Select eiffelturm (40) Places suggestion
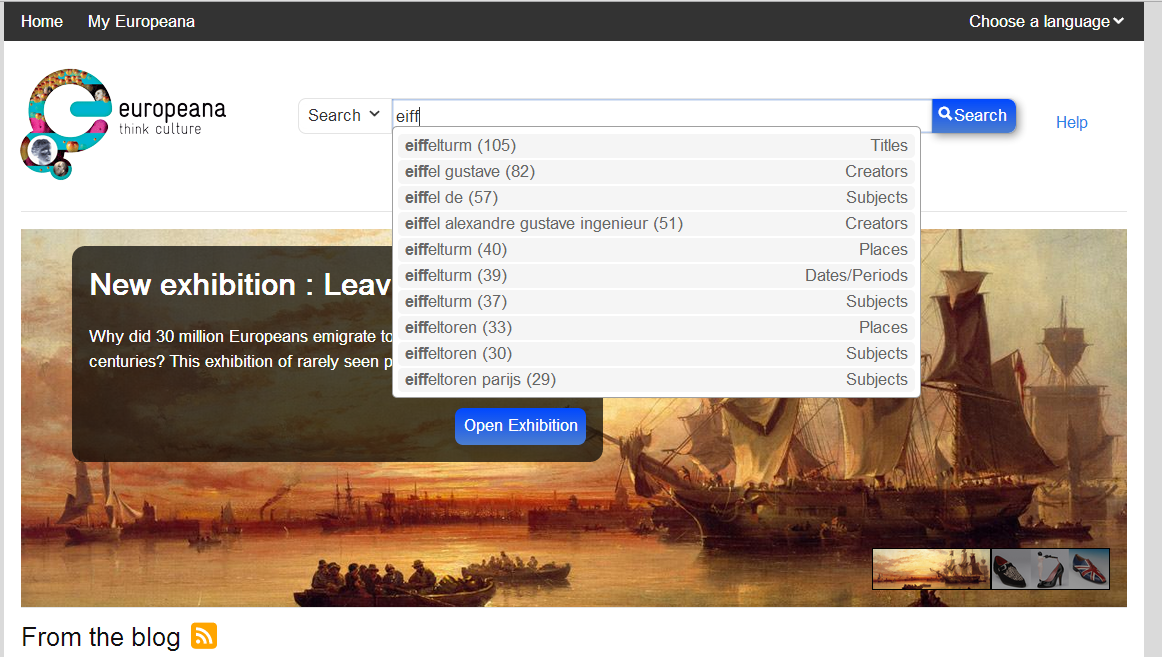The width and height of the screenshot is (1162, 657). (x=656, y=249)
